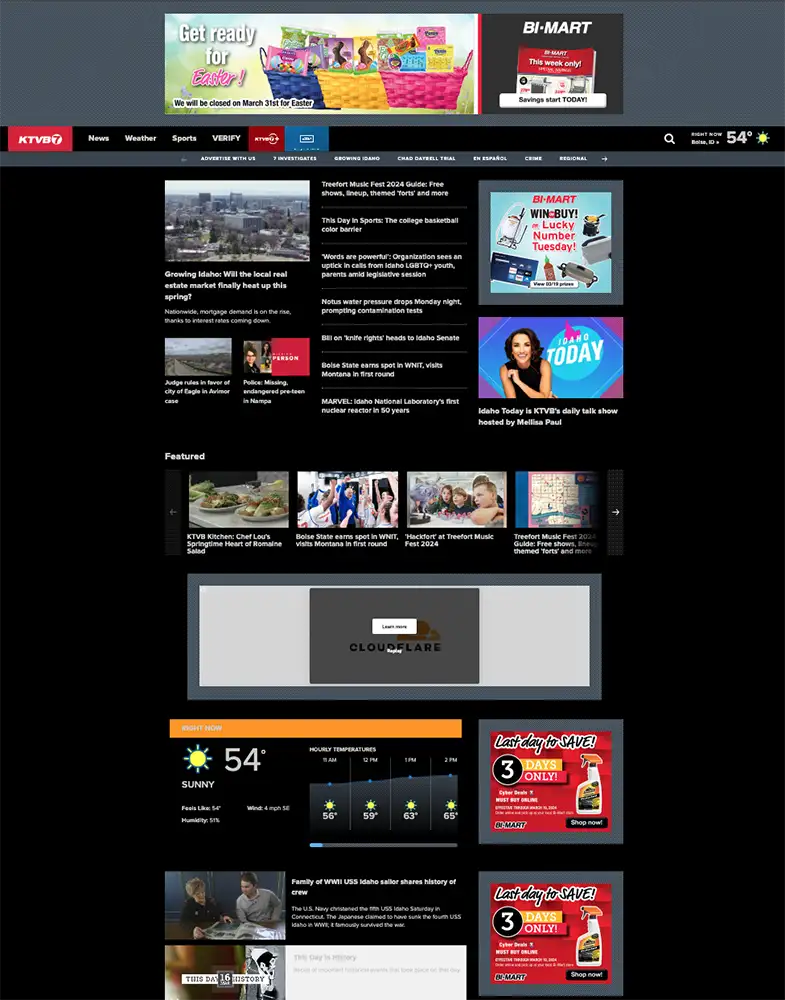Click the KTVB Kitchen salad featured thumbnail
Screen dimensions: 785x1000
coord(238,499)
